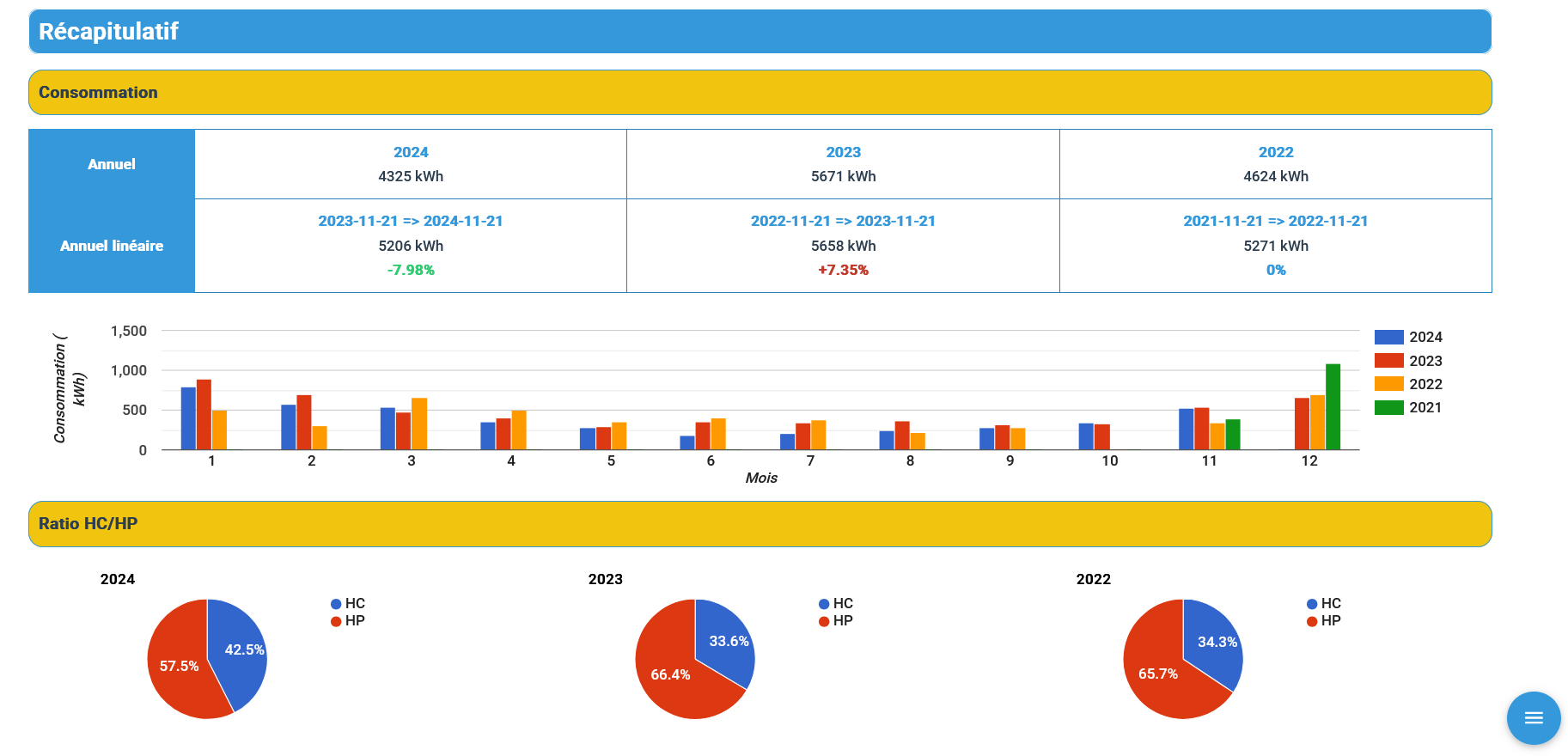
Task: Click the 2021-11-21 => 2022-11-21 period link
Action: click(1275, 221)
